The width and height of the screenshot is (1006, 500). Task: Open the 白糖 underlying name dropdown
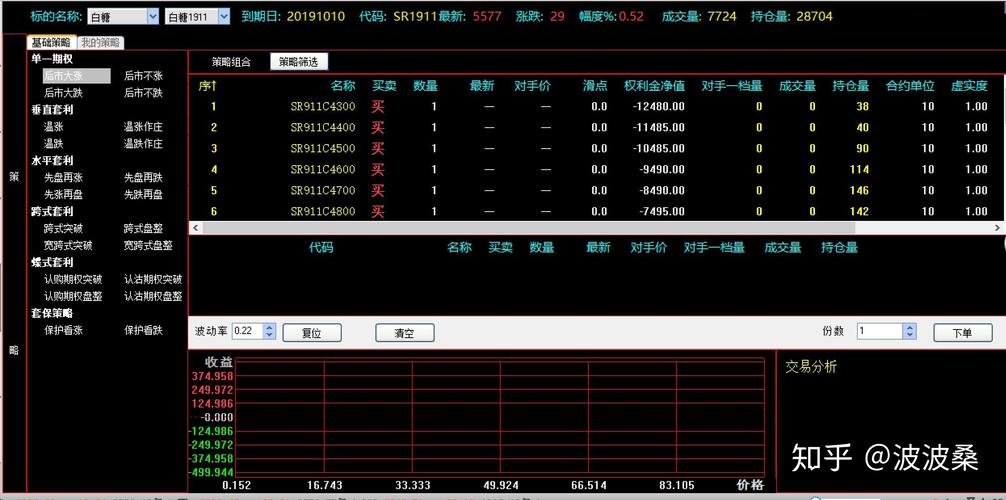[152, 16]
